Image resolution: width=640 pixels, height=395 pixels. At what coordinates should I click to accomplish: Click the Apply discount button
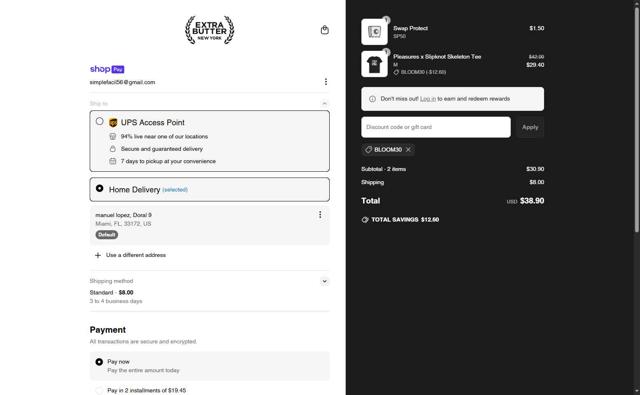point(530,127)
